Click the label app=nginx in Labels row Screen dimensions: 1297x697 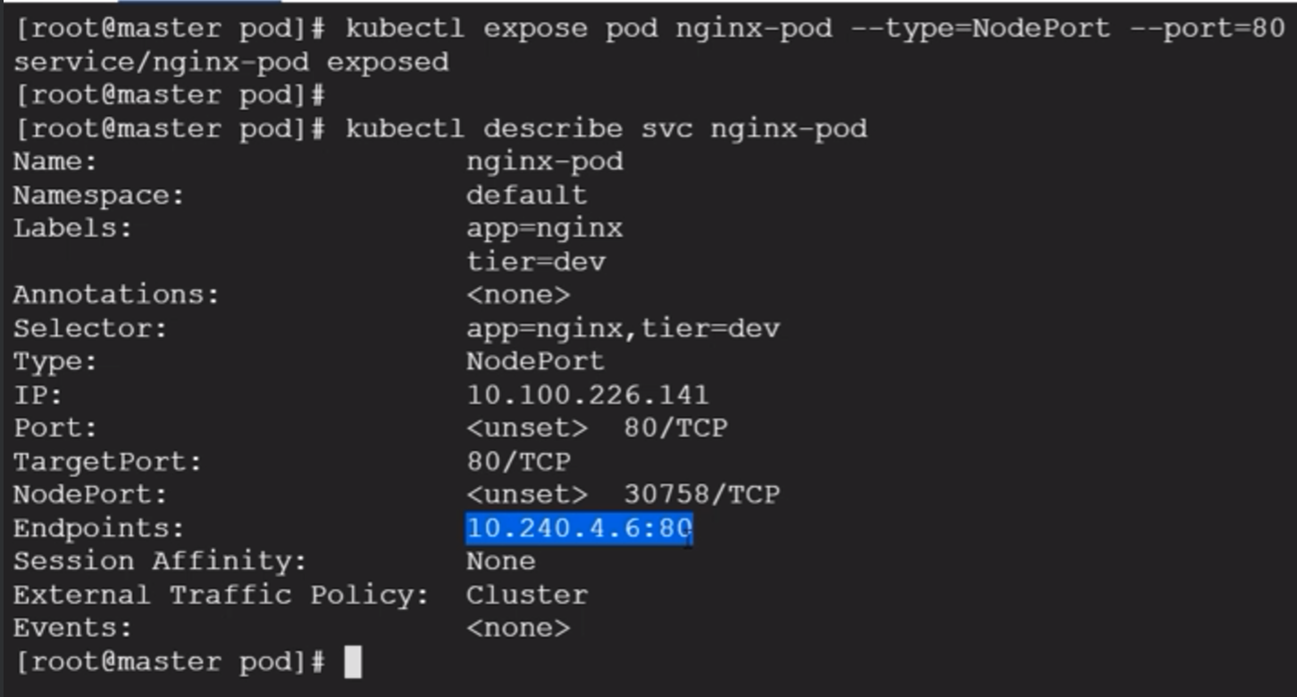click(x=544, y=229)
